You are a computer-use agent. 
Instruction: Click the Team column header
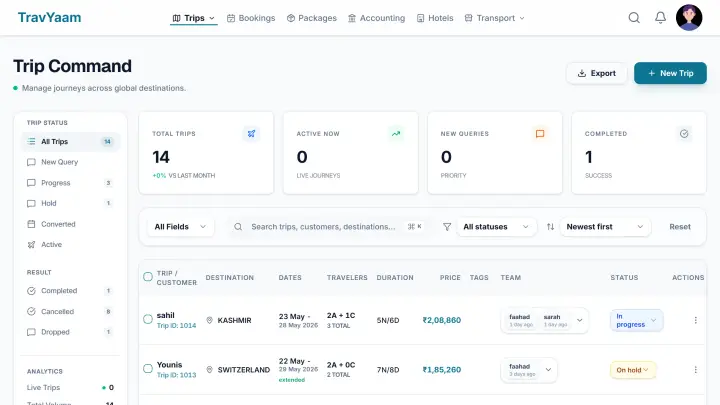511,278
